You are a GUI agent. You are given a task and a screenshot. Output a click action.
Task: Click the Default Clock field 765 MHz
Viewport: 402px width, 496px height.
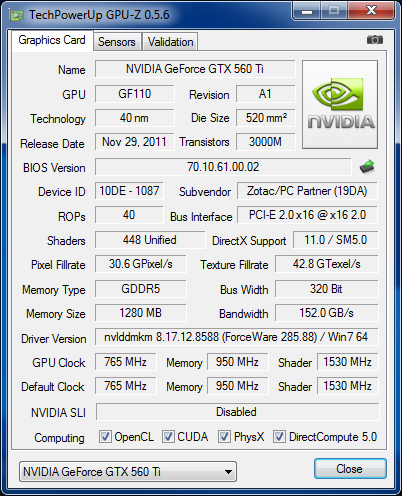click(x=125, y=386)
